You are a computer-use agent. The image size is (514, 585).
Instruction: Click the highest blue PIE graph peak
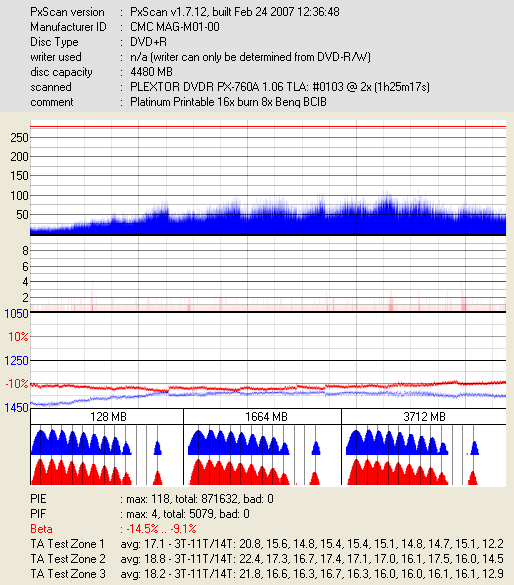pos(386,194)
